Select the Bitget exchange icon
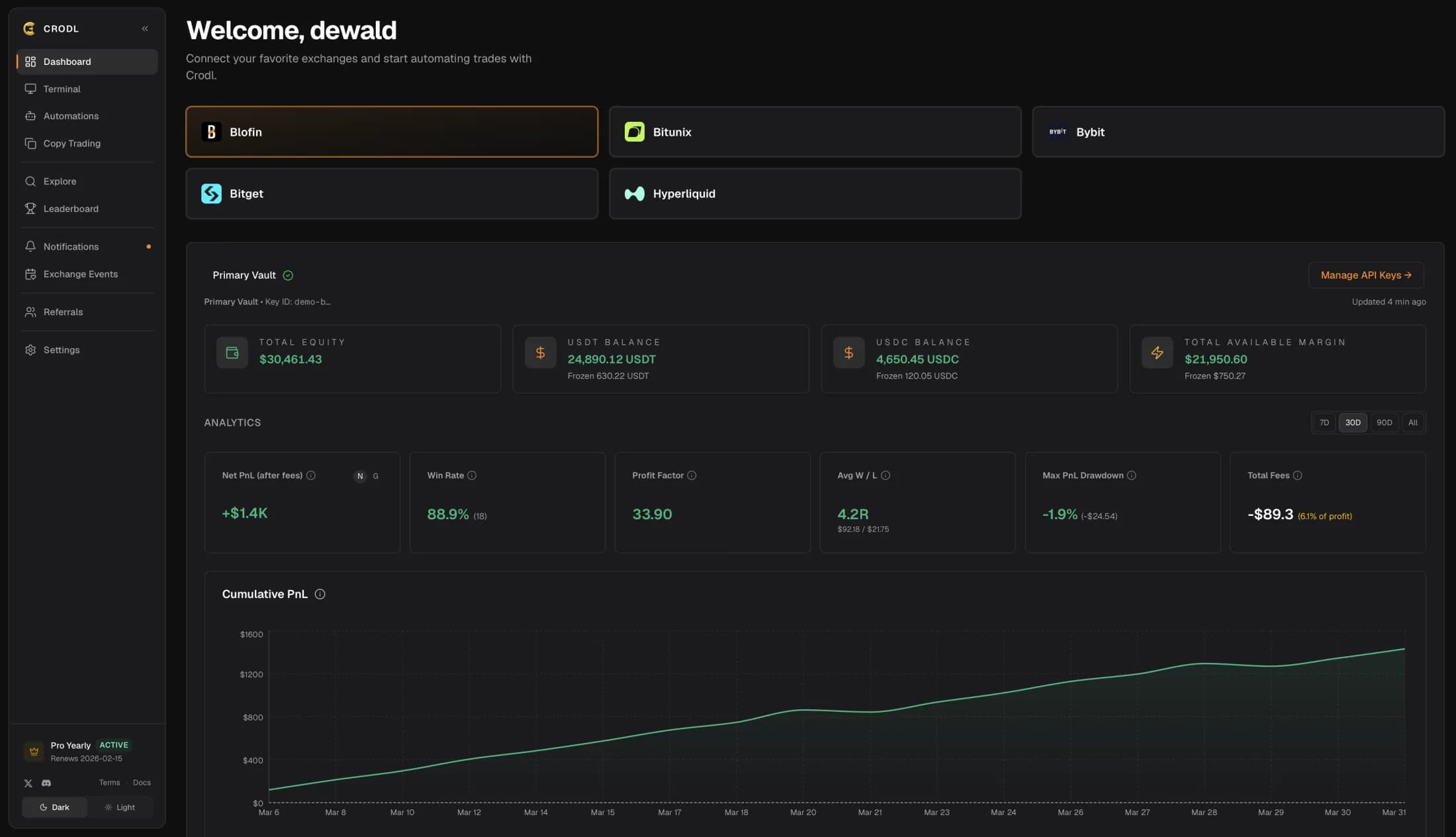This screenshot has height=837, width=1456. [x=210, y=193]
